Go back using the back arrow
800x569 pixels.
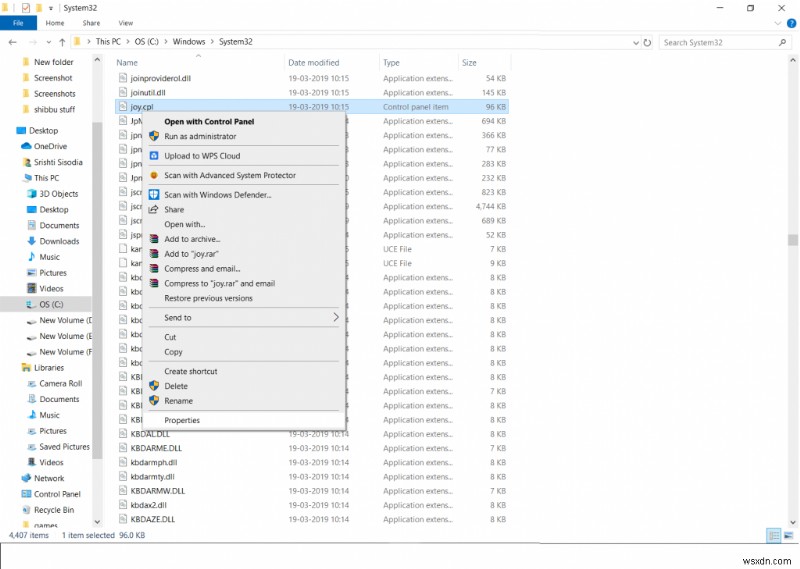[x=13, y=42]
